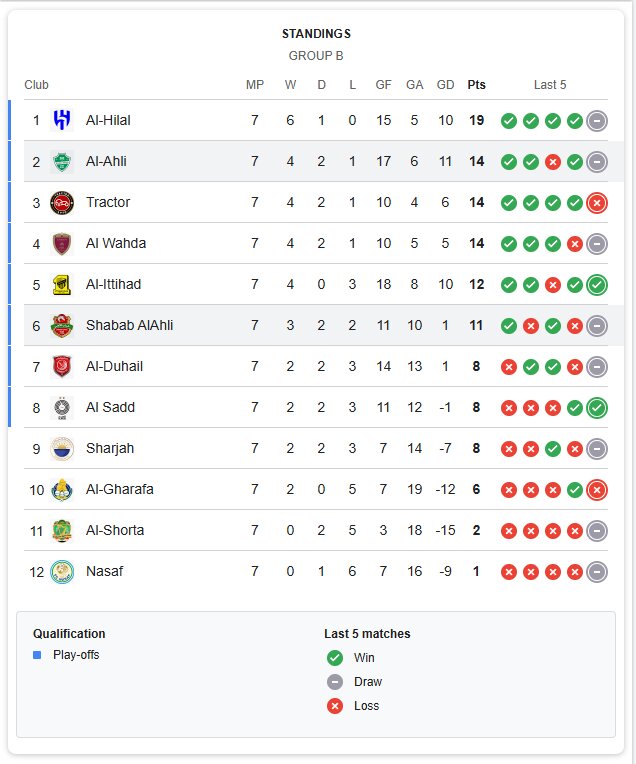The width and height of the screenshot is (636, 764).
Task: Click the Al Wahda club crest
Action: (x=62, y=243)
